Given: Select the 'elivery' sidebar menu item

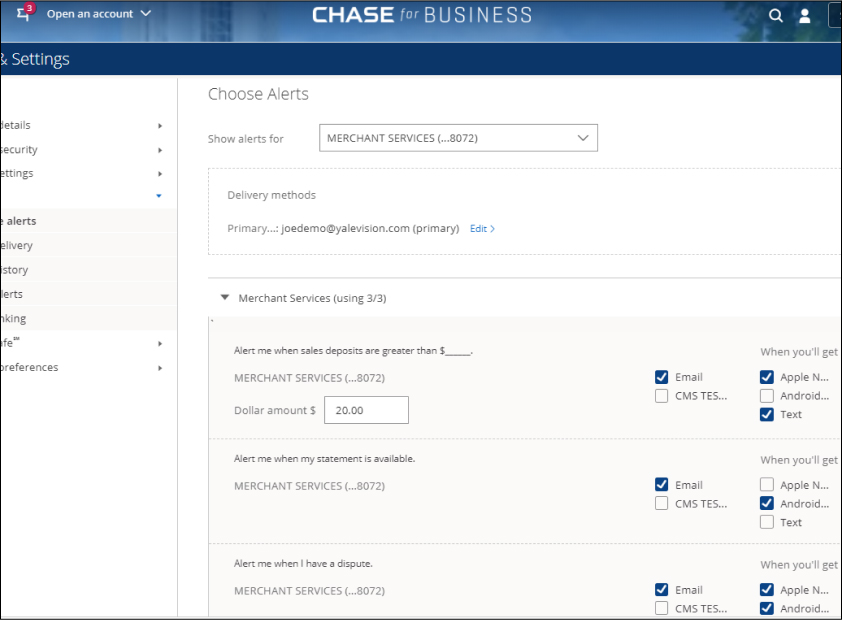Looking at the screenshot, I should 88,245.
